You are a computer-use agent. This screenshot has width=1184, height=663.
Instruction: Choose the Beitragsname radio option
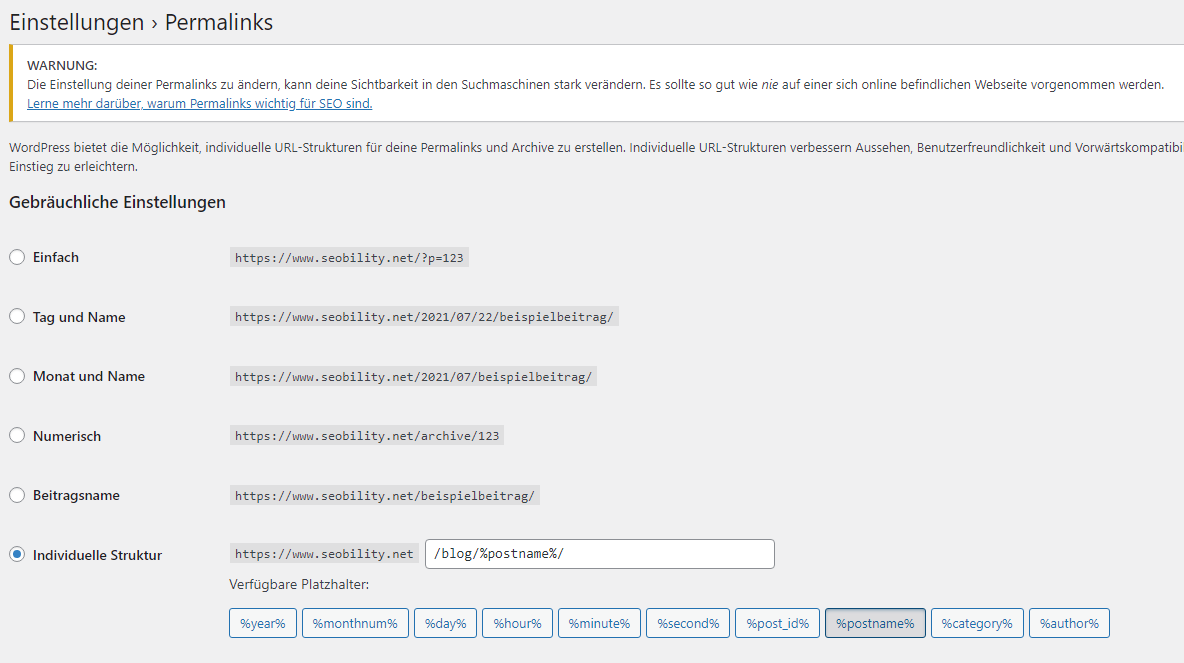click(x=17, y=495)
